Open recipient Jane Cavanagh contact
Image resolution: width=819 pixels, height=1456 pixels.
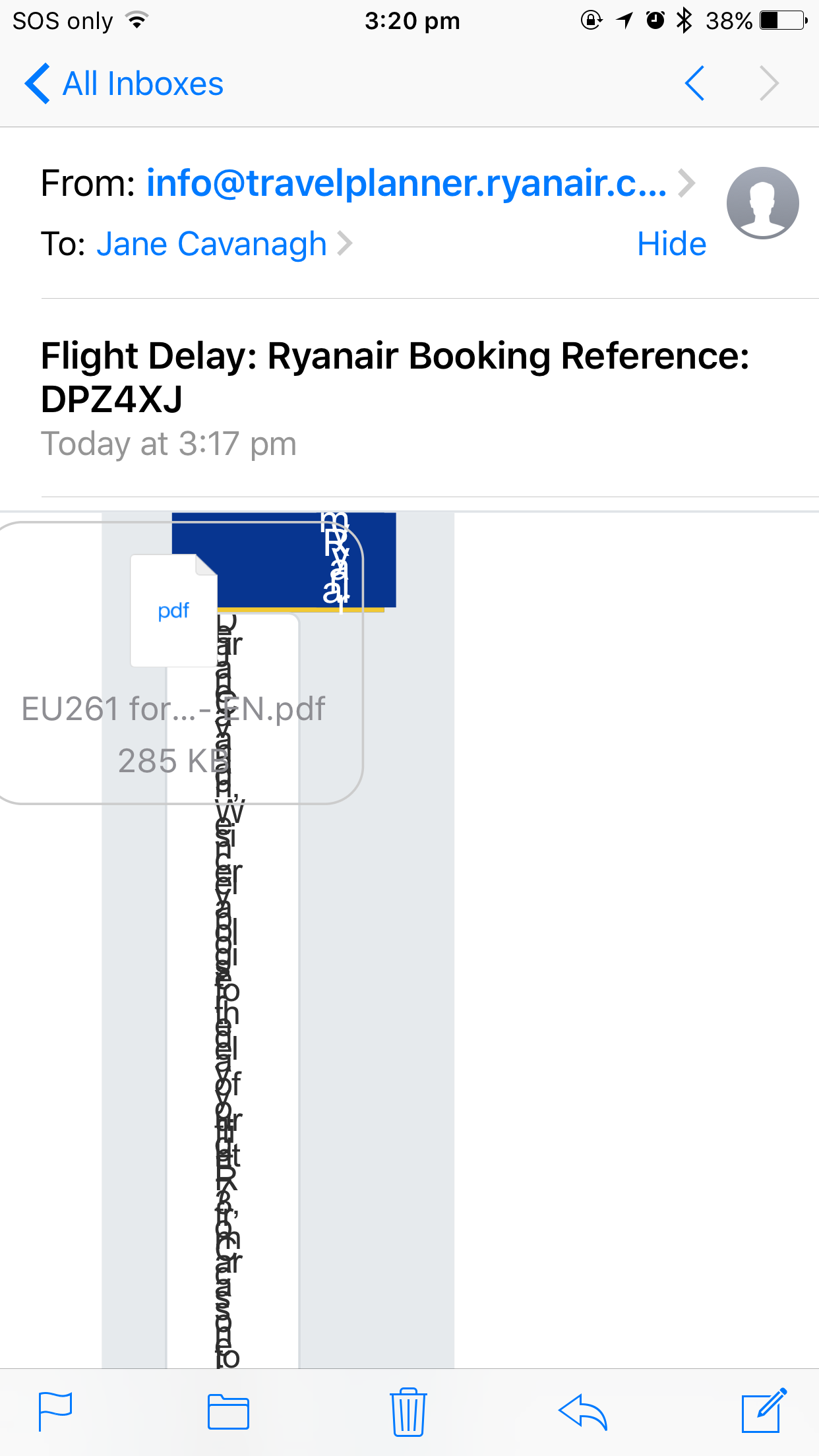pos(211,244)
